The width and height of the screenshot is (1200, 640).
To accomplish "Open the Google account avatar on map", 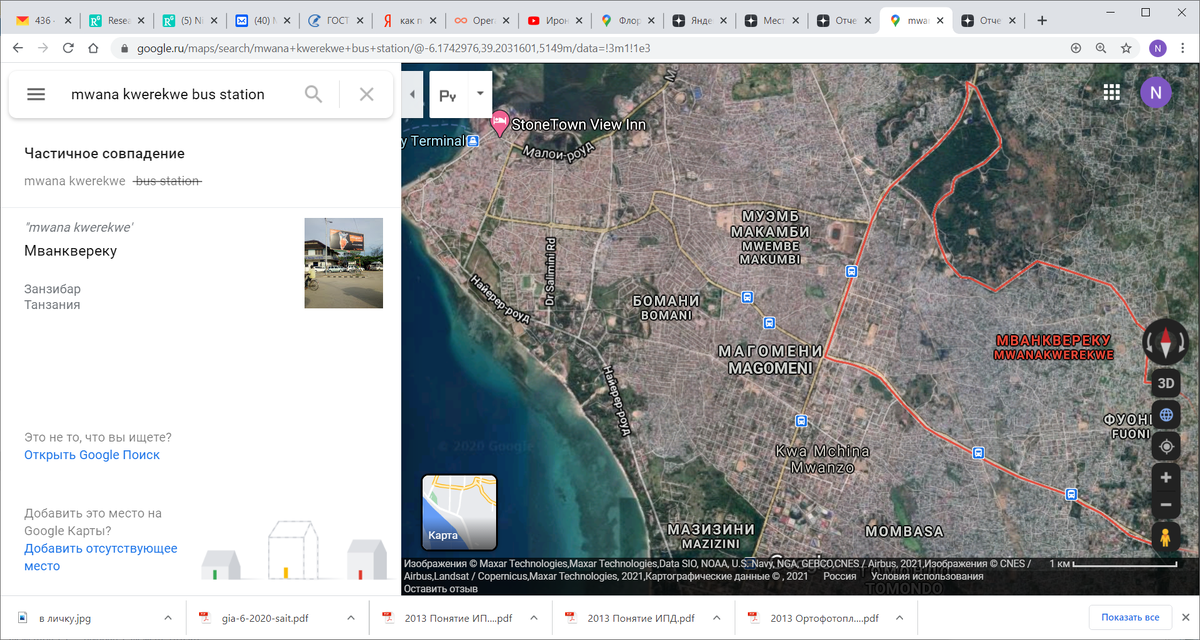I will coord(1155,93).
